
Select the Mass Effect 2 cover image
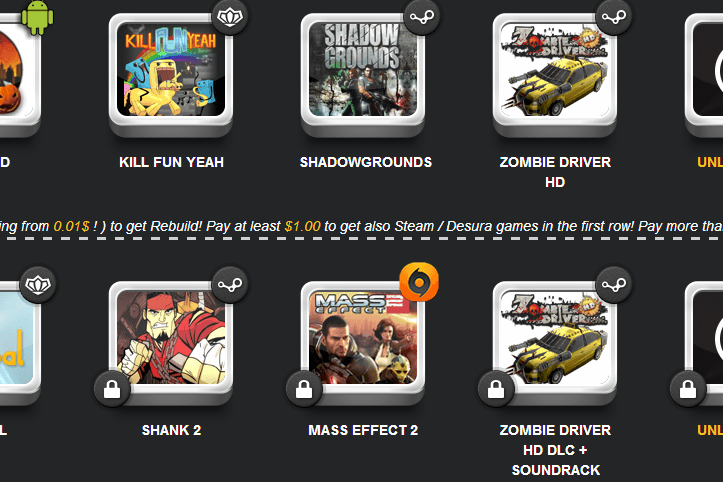coord(363,337)
